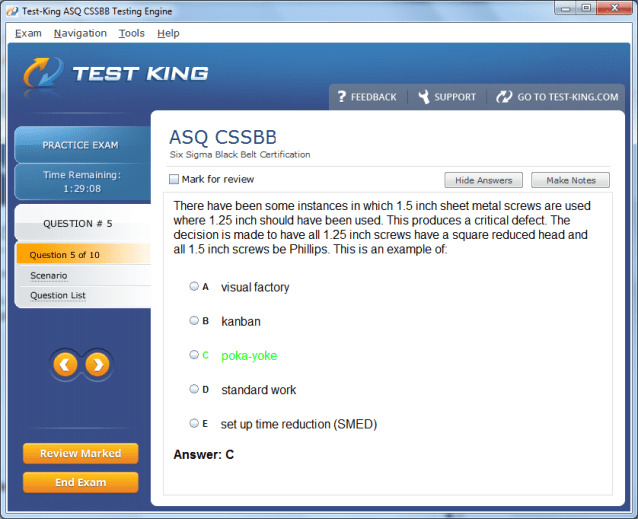Screen dimensions: 638x519
Task: Click Six Sigma Black Belt Certification subtitle
Action: click(x=240, y=155)
